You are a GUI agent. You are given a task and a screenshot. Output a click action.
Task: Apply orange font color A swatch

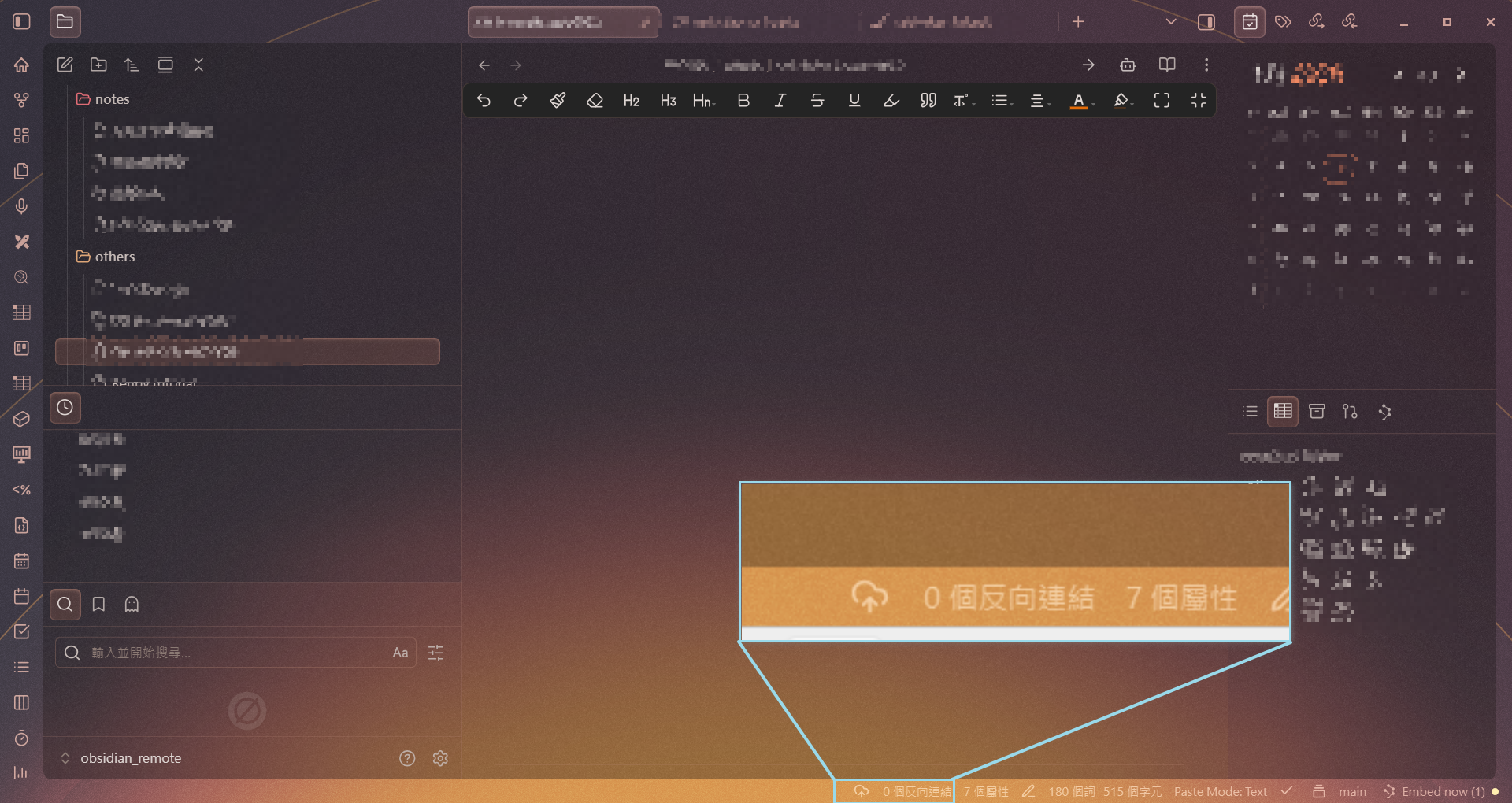pyautogui.click(x=1078, y=100)
